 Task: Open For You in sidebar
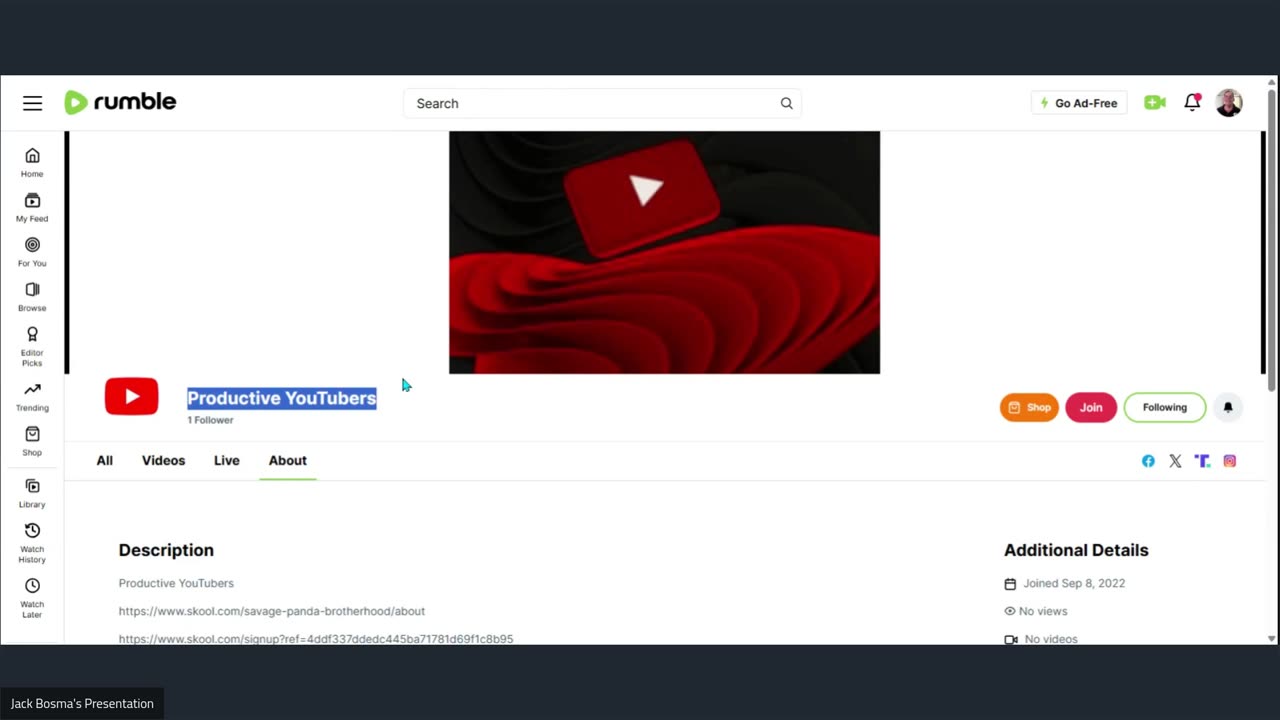pos(32,252)
